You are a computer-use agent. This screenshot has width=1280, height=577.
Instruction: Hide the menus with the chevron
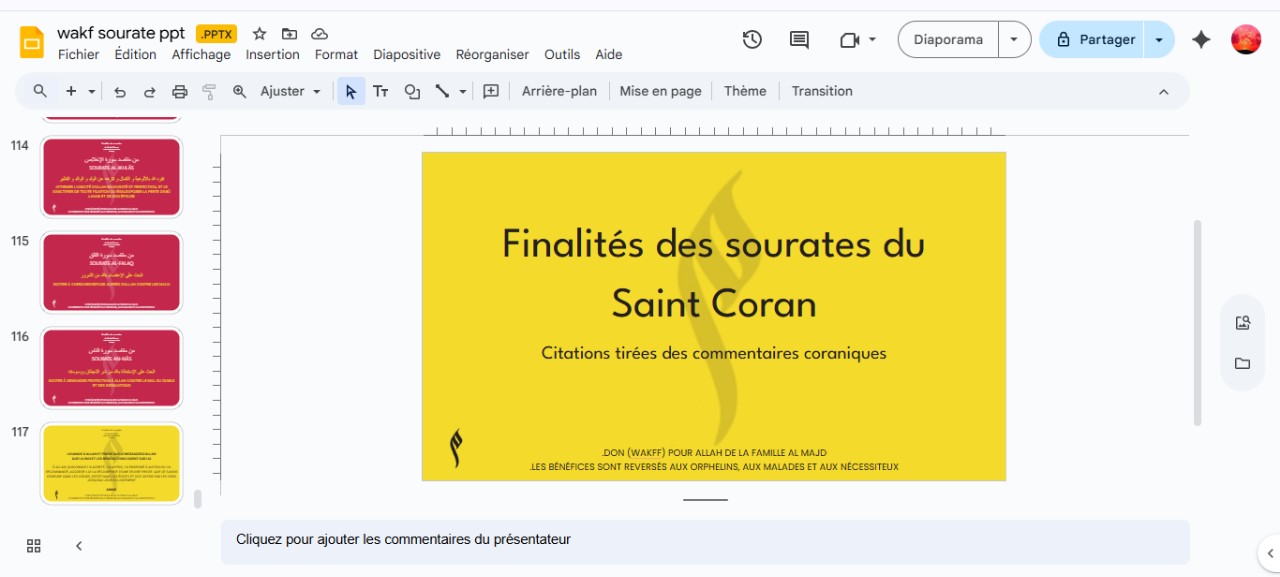click(x=1163, y=91)
